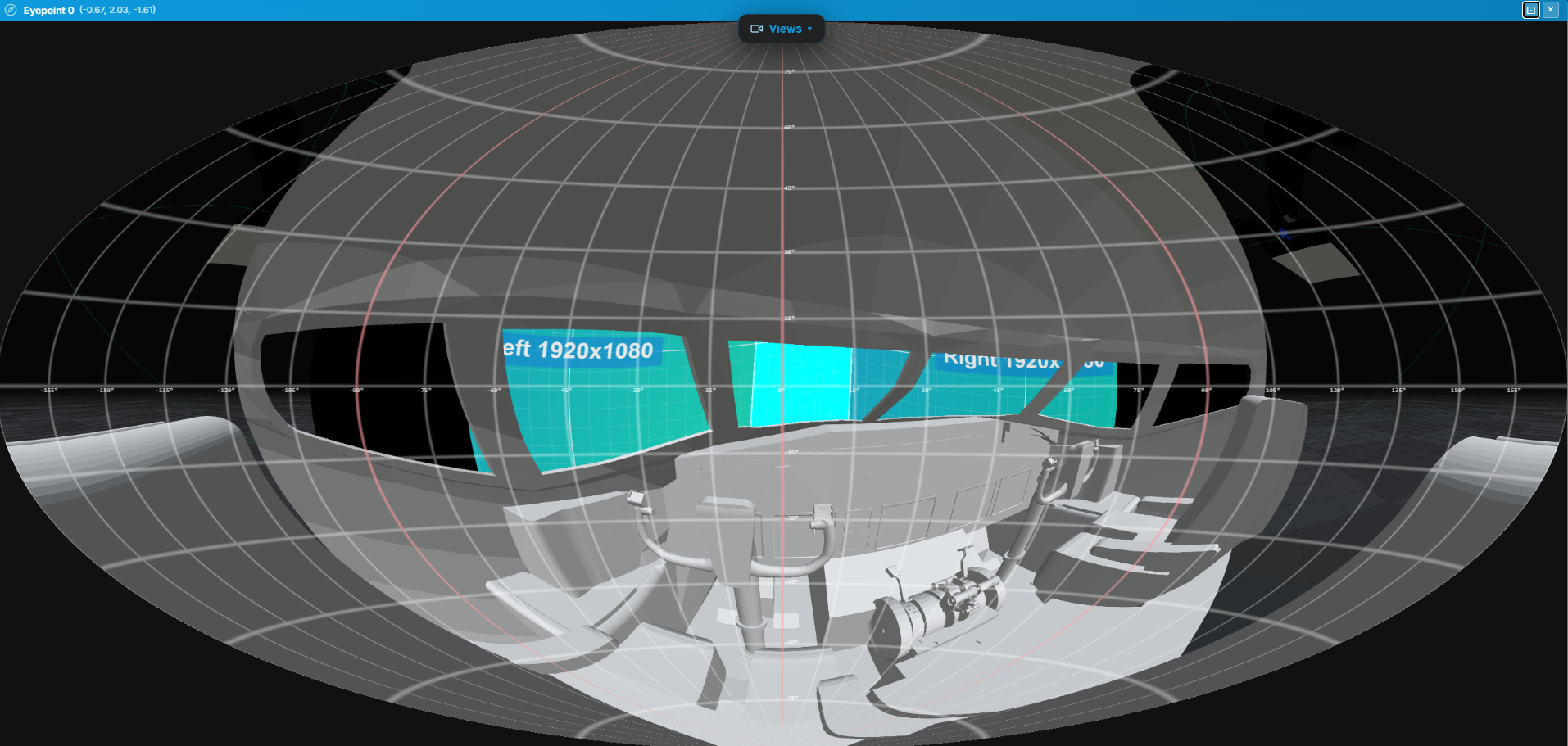Click the 165° azimuth label at far right

point(1515,391)
